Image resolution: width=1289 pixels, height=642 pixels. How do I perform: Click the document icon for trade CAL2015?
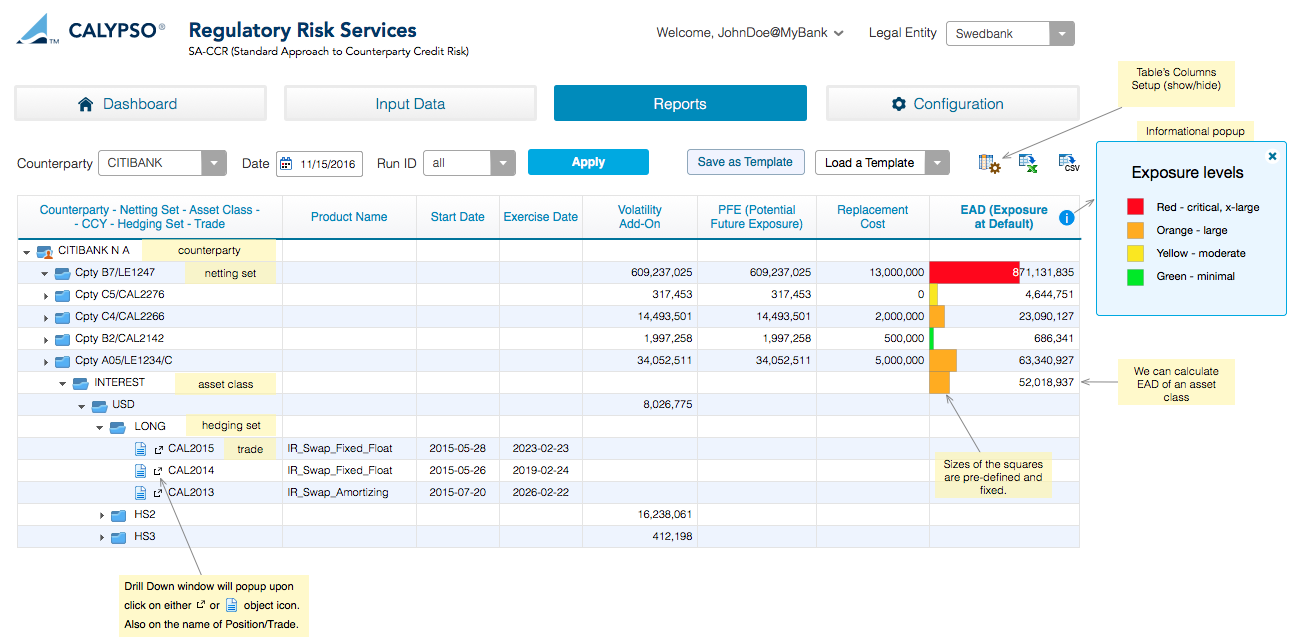(x=141, y=449)
